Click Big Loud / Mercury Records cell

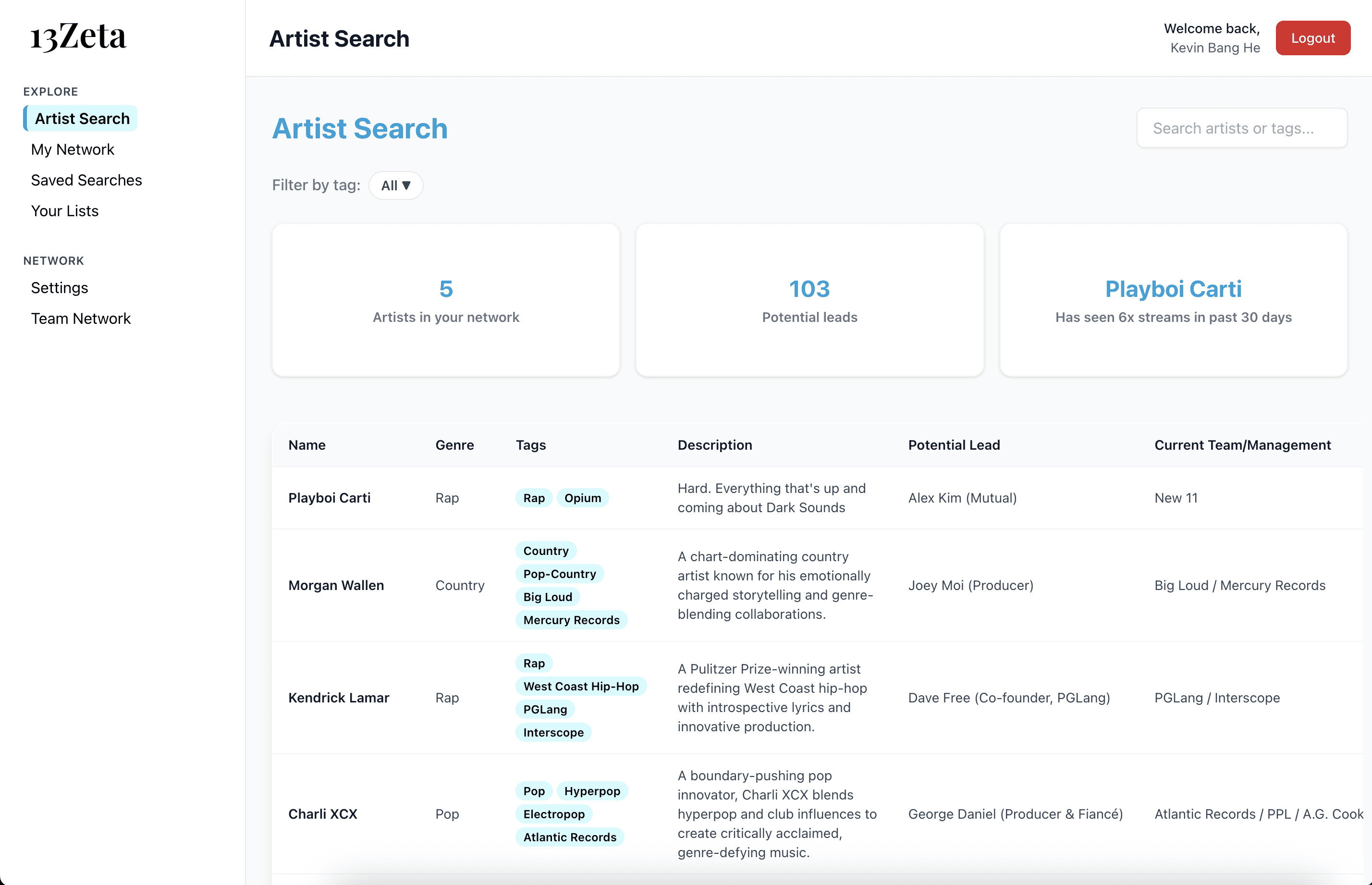click(1240, 585)
